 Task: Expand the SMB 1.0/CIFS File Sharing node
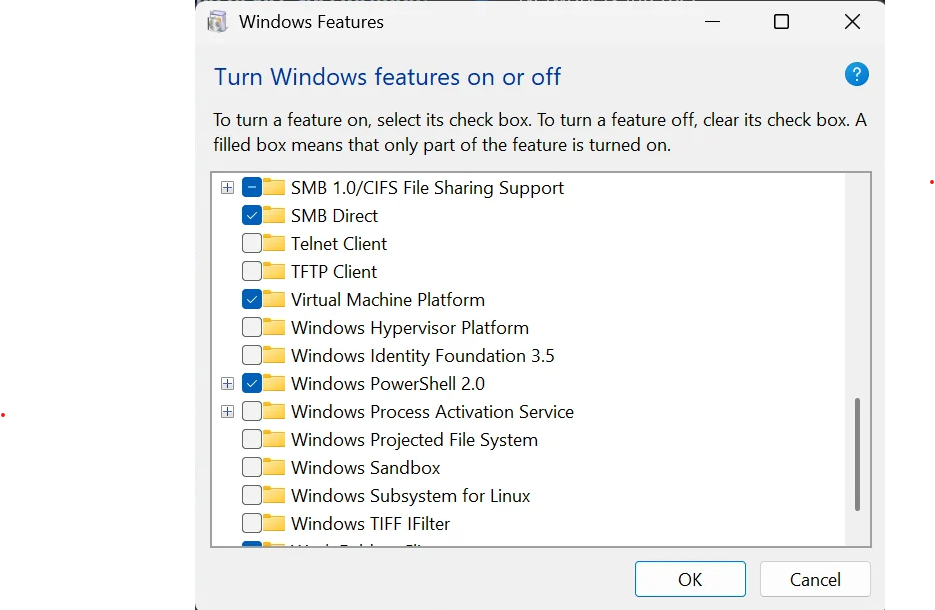coord(227,188)
